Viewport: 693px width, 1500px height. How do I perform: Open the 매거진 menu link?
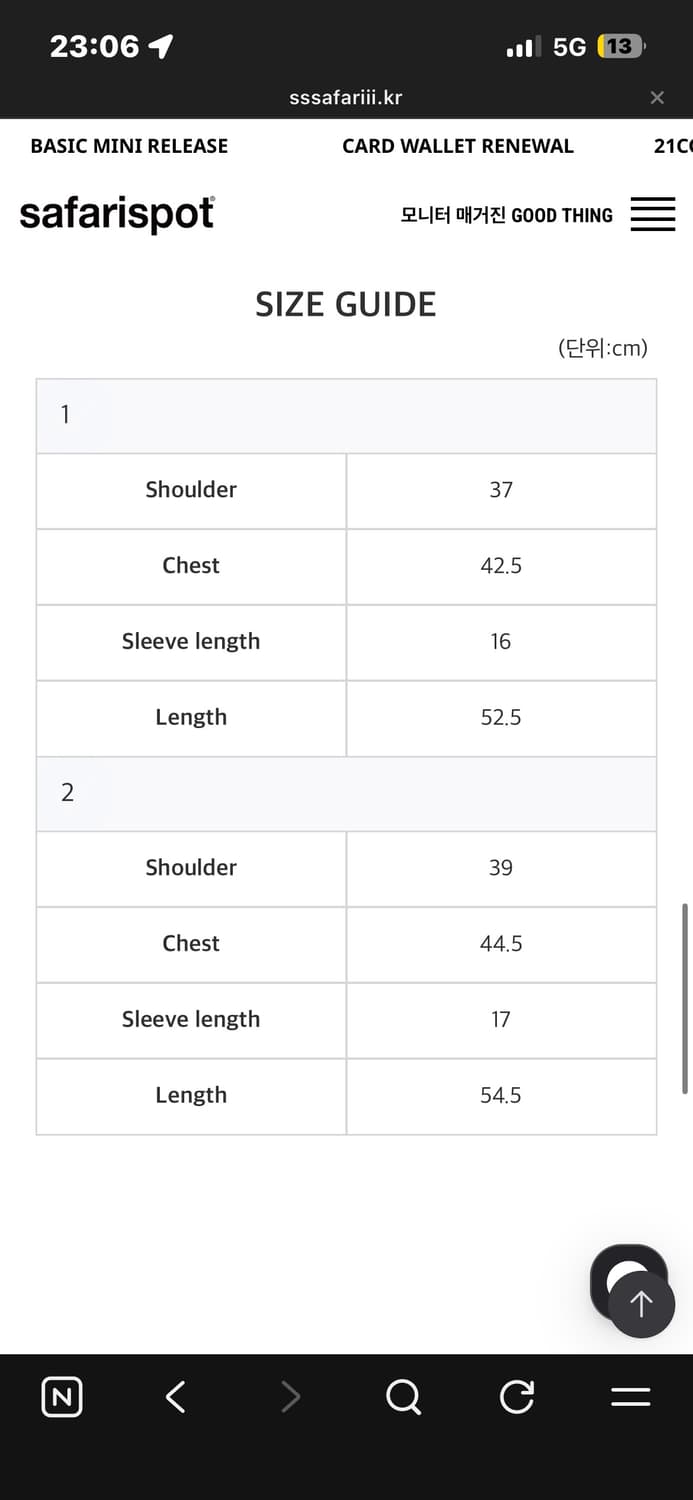pyautogui.click(x=481, y=215)
